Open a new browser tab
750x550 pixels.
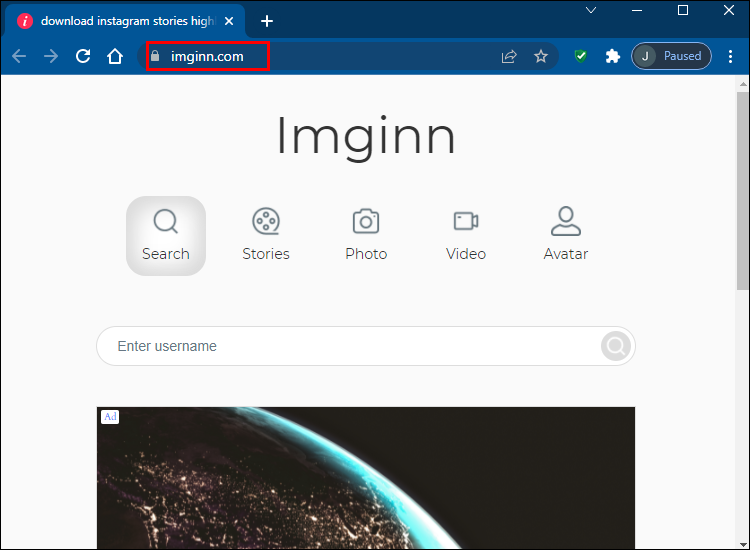click(x=267, y=21)
